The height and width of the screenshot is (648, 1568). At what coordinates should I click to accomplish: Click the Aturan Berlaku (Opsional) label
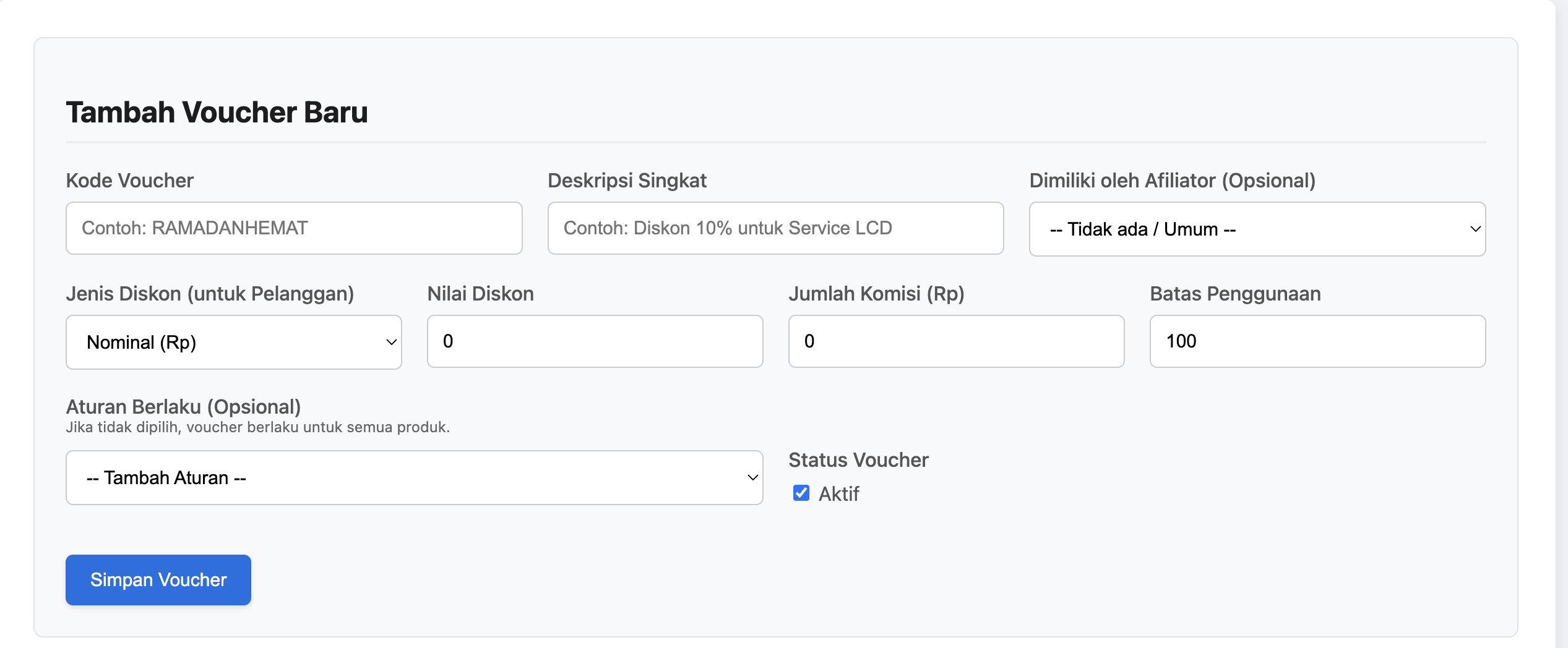(x=183, y=407)
